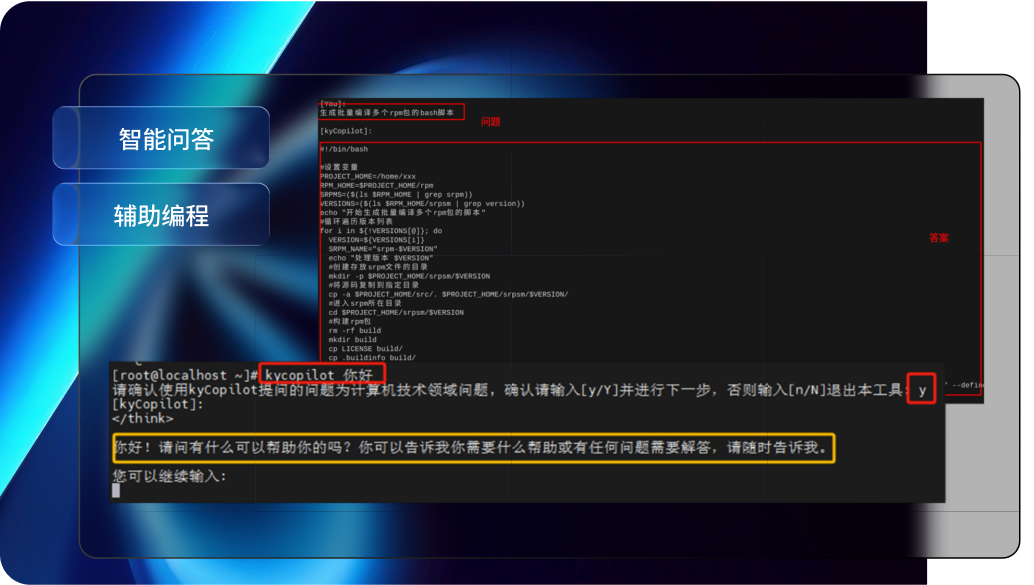Click the 'cp LICENSE build/' script line
Screen dimensions: 1034x585
[x=365, y=348]
